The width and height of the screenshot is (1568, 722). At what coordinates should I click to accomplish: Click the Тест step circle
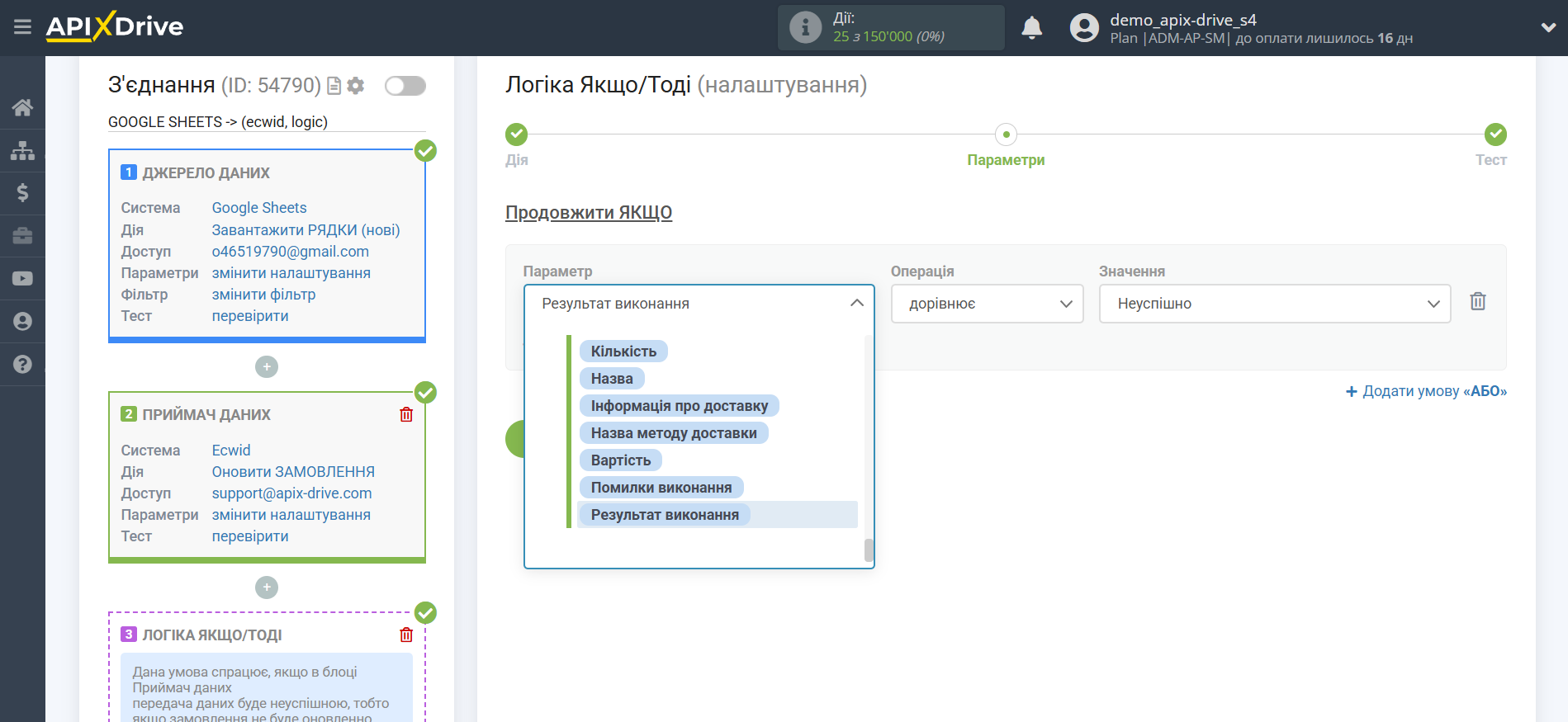point(1495,134)
